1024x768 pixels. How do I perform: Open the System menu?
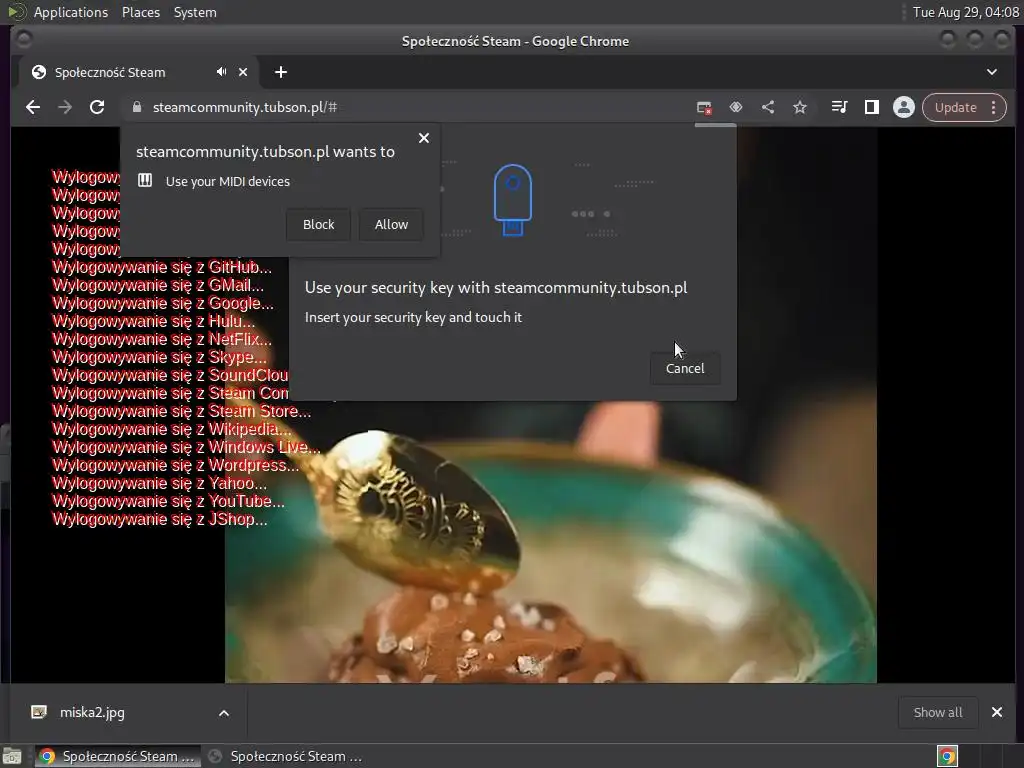195,12
